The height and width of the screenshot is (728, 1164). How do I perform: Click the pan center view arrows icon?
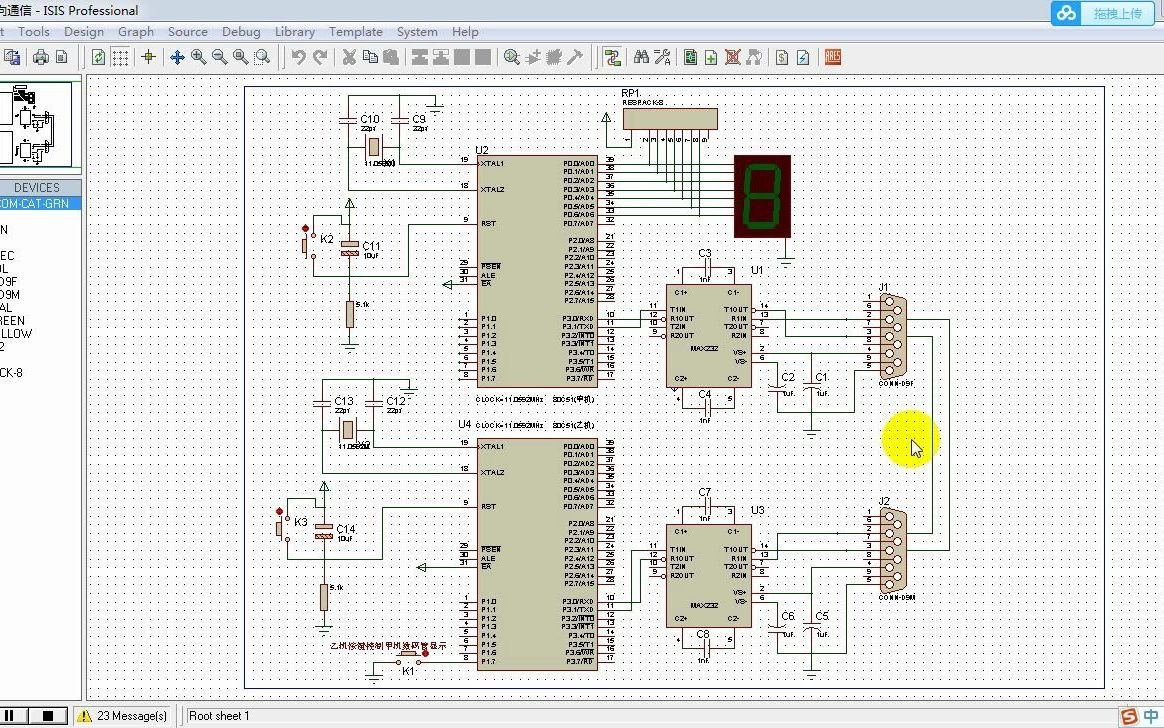pyautogui.click(x=177, y=57)
